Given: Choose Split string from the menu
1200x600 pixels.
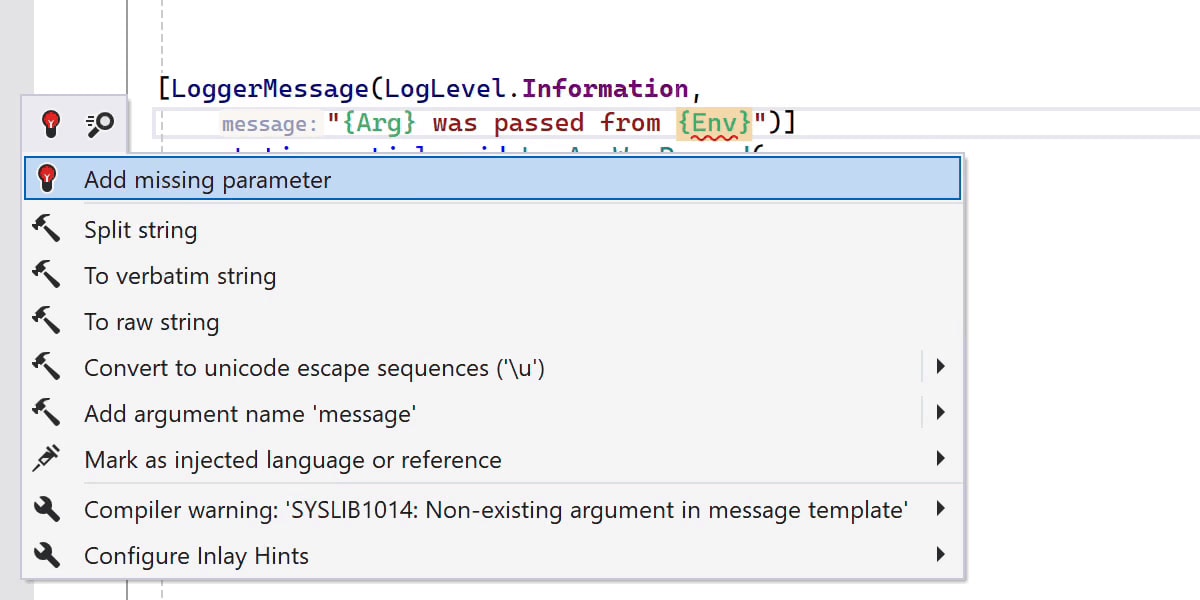Looking at the screenshot, I should point(141,230).
